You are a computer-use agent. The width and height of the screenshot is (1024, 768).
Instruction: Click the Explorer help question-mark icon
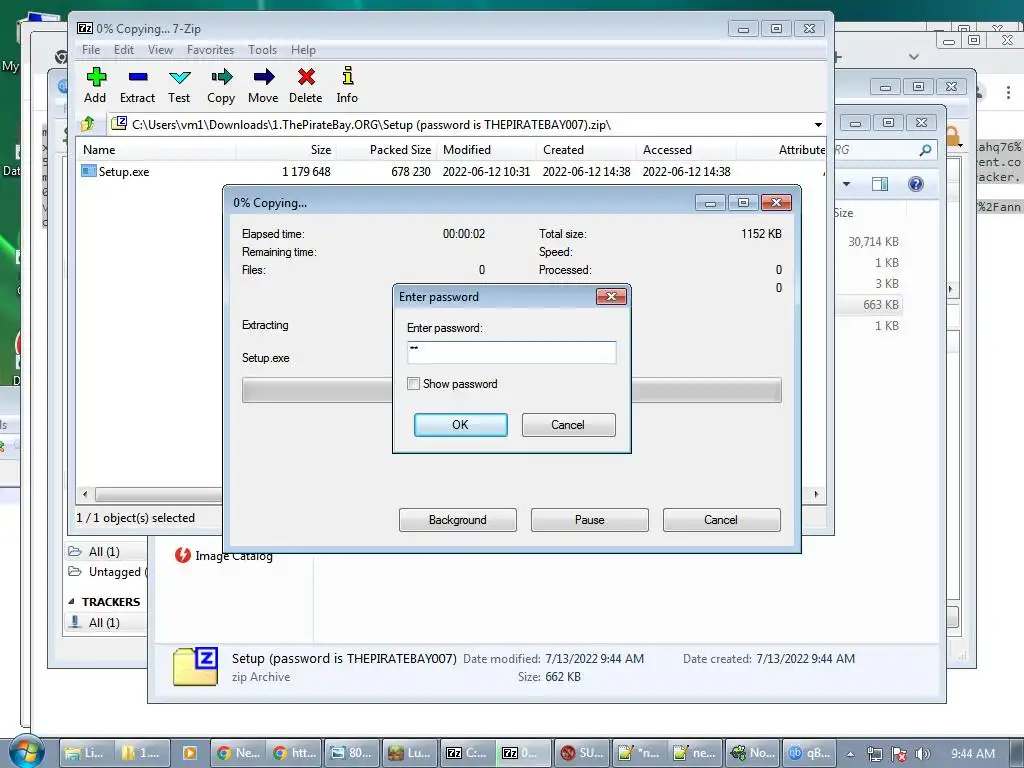(x=916, y=184)
